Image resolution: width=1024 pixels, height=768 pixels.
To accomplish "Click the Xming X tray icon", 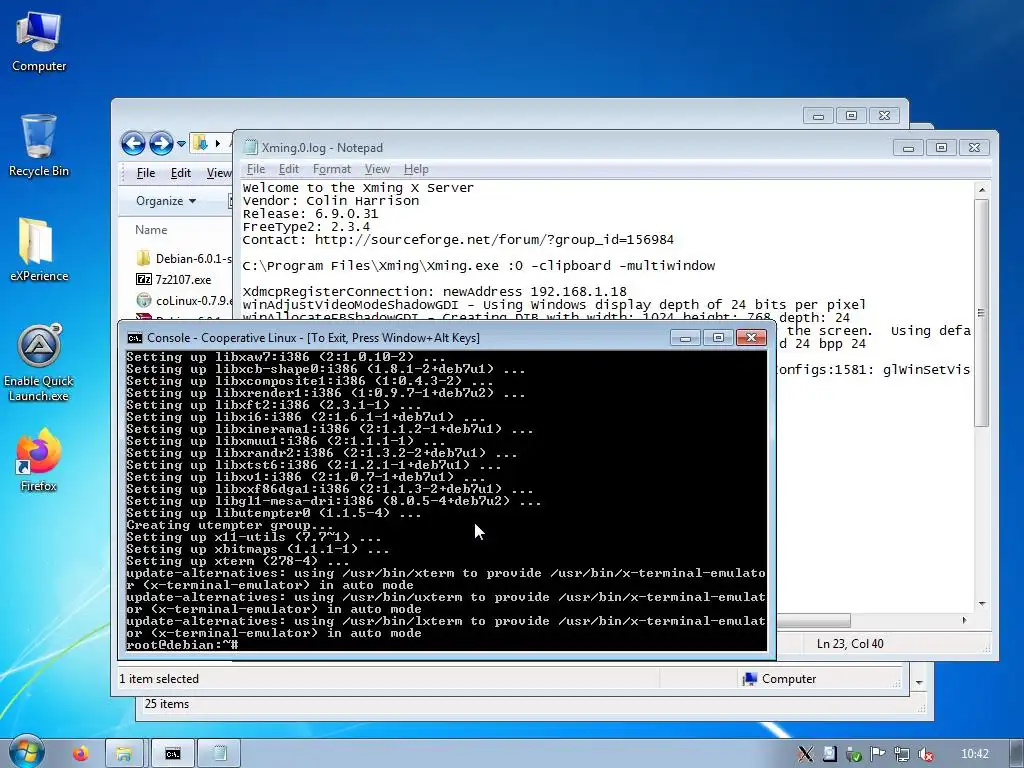I will [x=805, y=754].
